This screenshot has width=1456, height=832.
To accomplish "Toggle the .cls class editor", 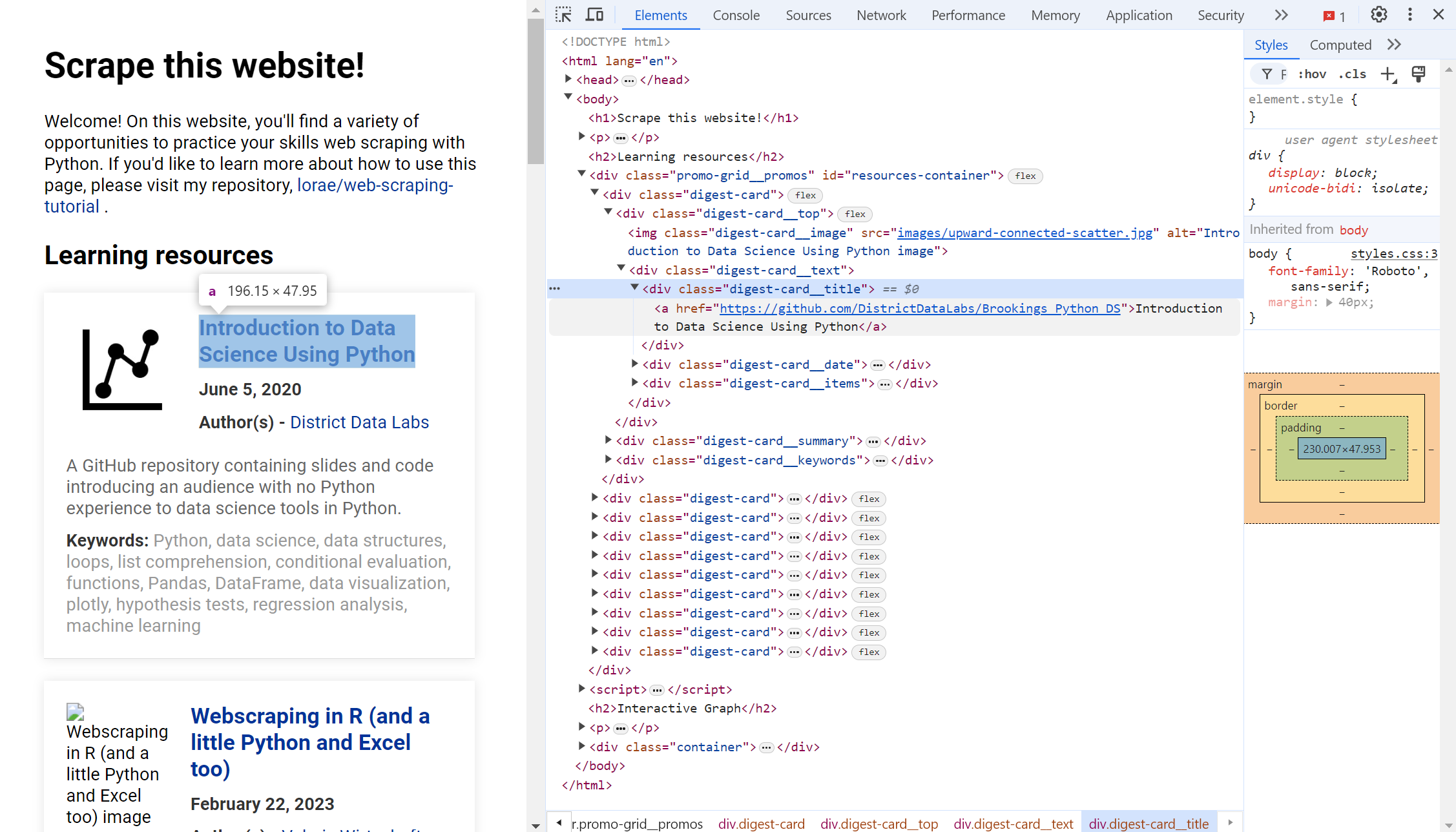I will (1352, 74).
